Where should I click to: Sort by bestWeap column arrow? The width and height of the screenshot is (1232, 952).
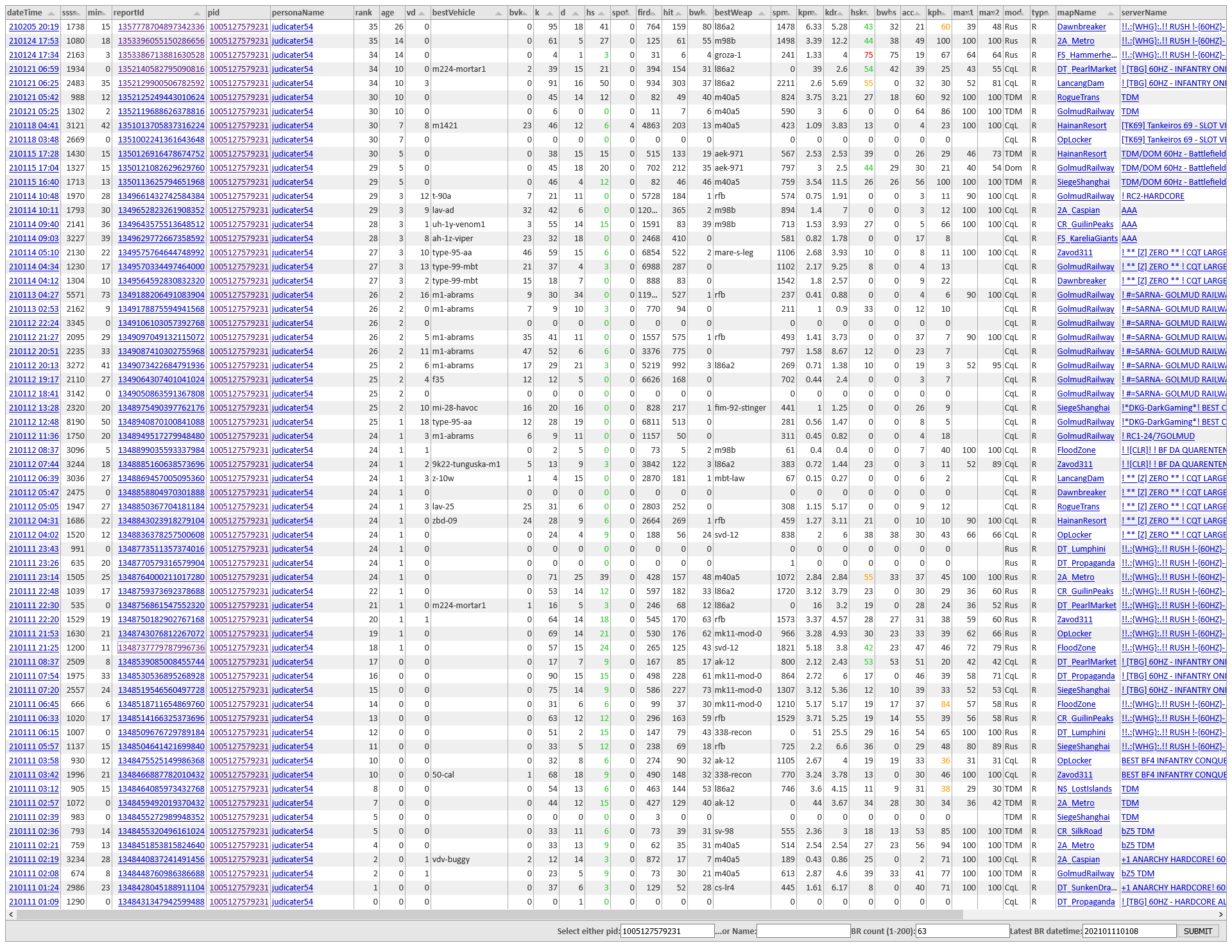(762, 13)
